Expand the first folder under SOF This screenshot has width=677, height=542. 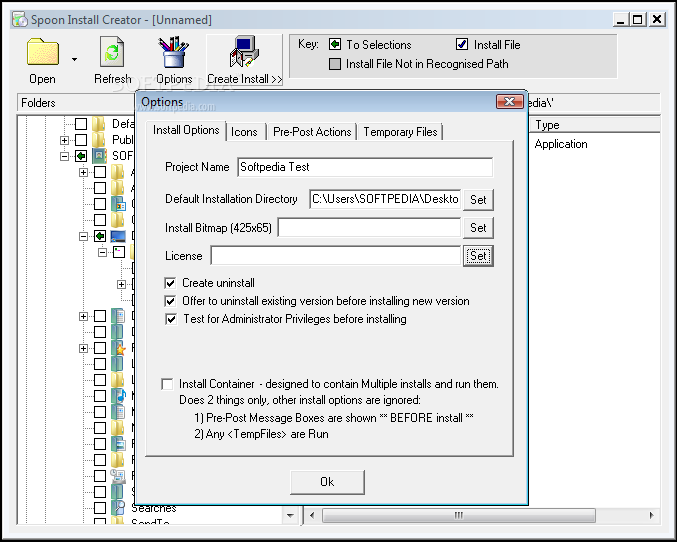(83, 172)
